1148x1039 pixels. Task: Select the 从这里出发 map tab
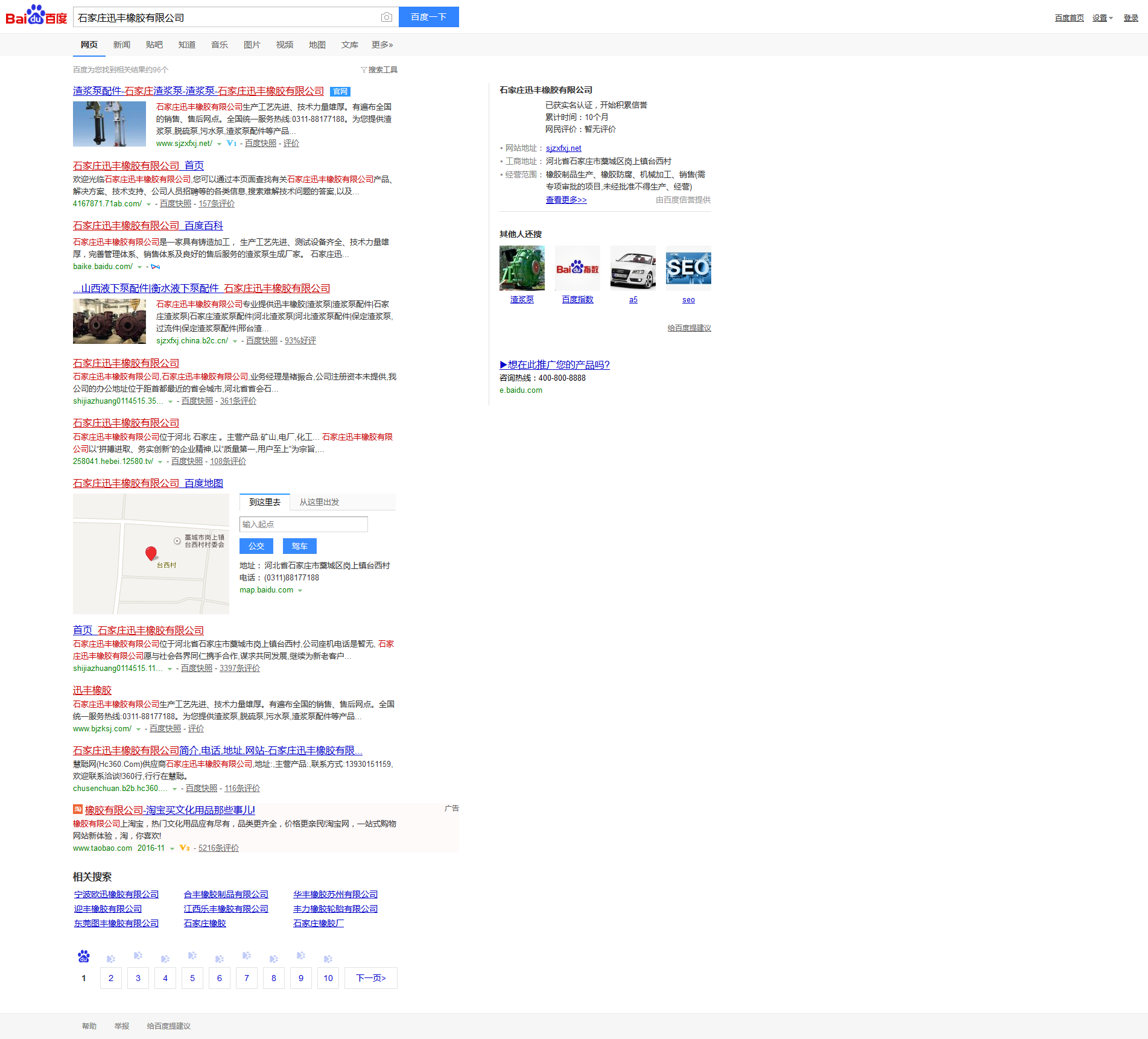320,502
